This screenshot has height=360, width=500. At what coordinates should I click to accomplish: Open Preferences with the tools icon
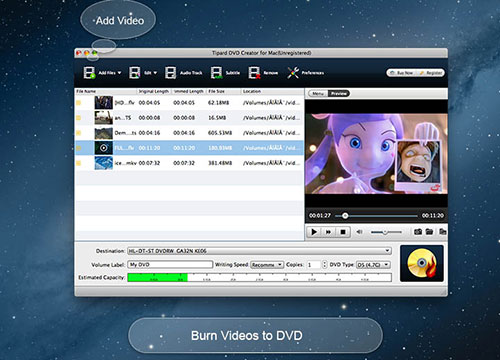pyautogui.click(x=293, y=73)
